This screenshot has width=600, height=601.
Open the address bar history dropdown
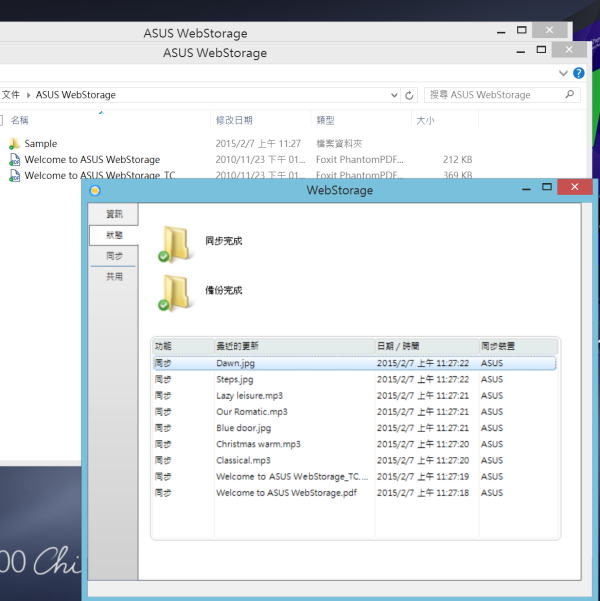point(394,95)
